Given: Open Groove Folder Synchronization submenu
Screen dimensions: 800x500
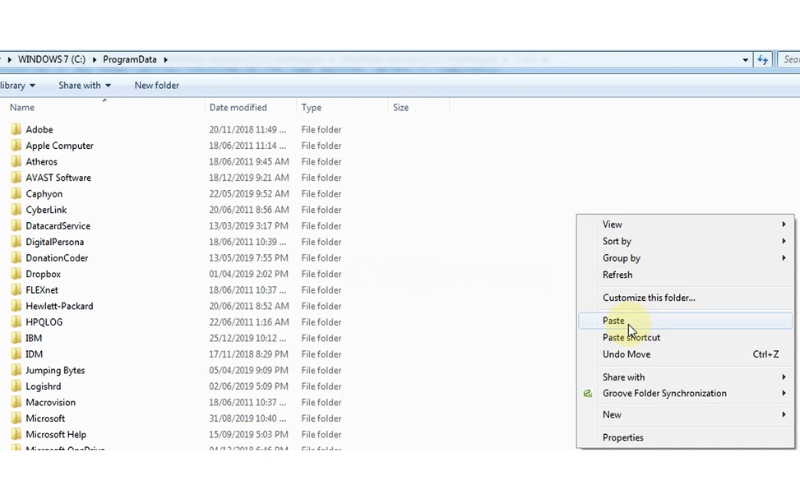Looking at the screenshot, I should point(686,393).
